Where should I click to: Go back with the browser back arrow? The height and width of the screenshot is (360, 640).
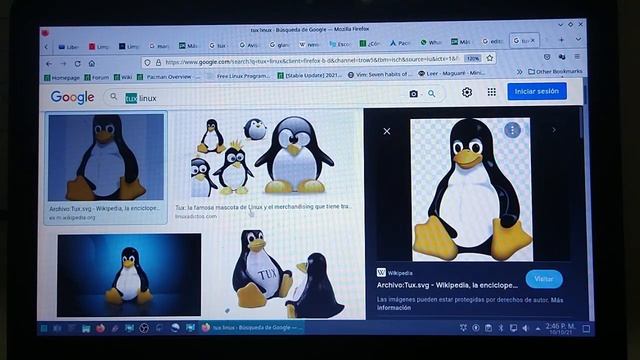click(49, 64)
